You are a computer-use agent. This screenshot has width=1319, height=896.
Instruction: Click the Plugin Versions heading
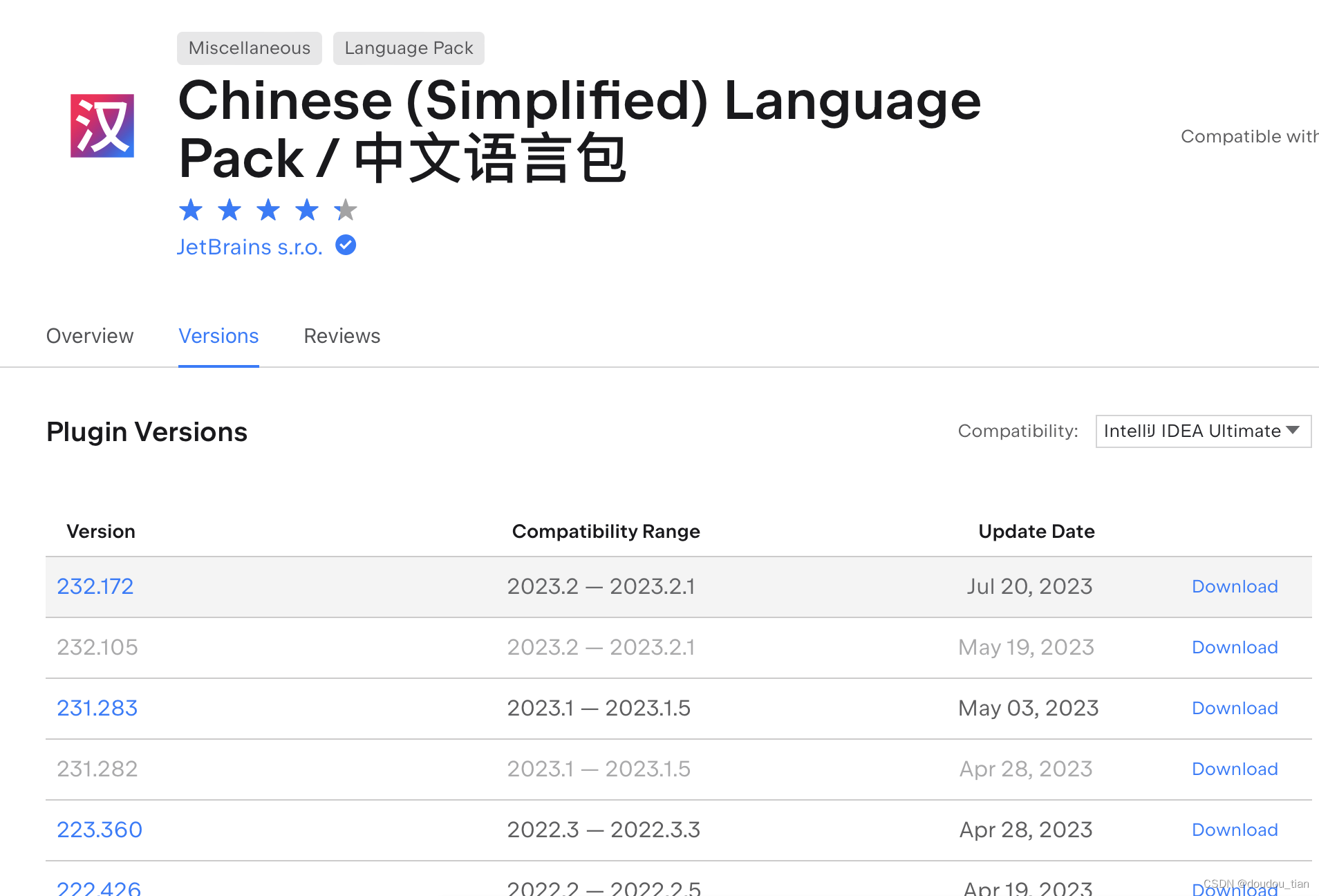(147, 431)
